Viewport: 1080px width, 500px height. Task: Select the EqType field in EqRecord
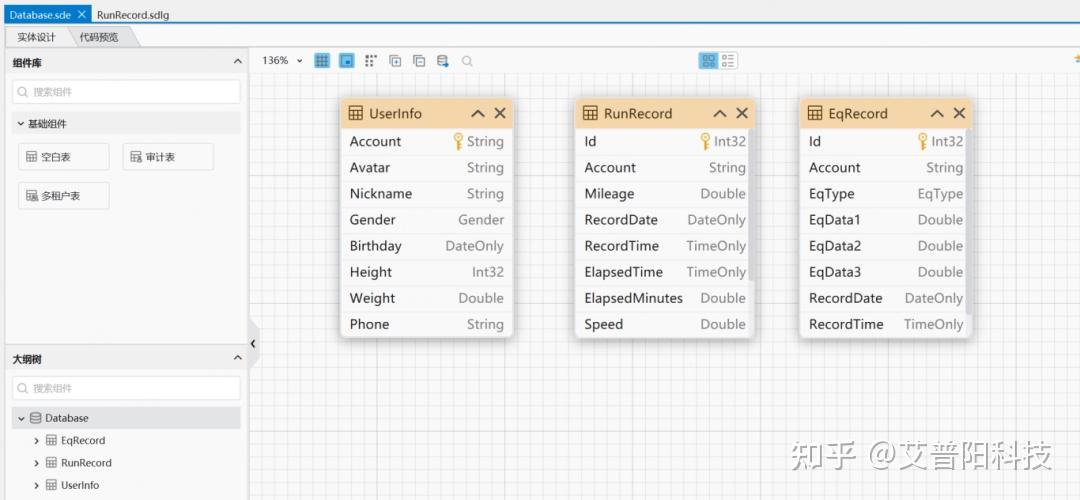coord(884,194)
